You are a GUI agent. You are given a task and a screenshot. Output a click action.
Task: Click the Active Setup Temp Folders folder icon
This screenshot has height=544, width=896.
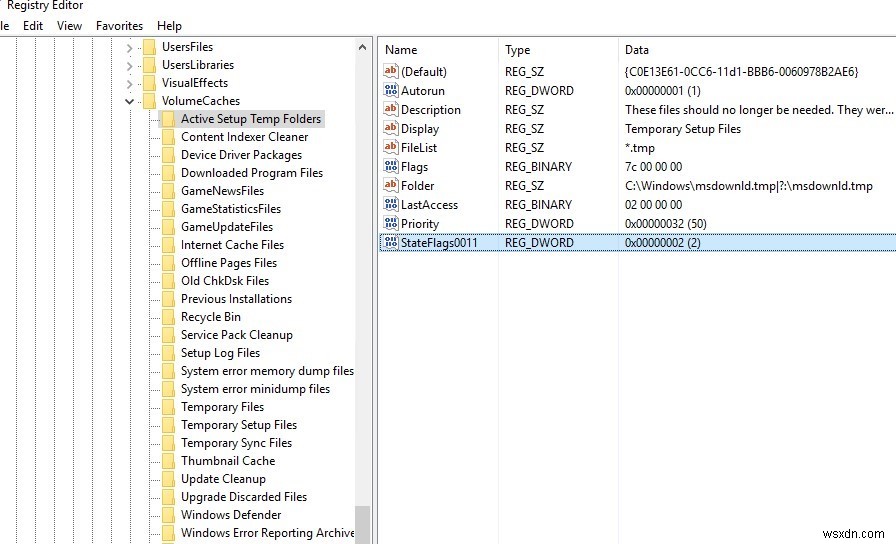click(168, 119)
